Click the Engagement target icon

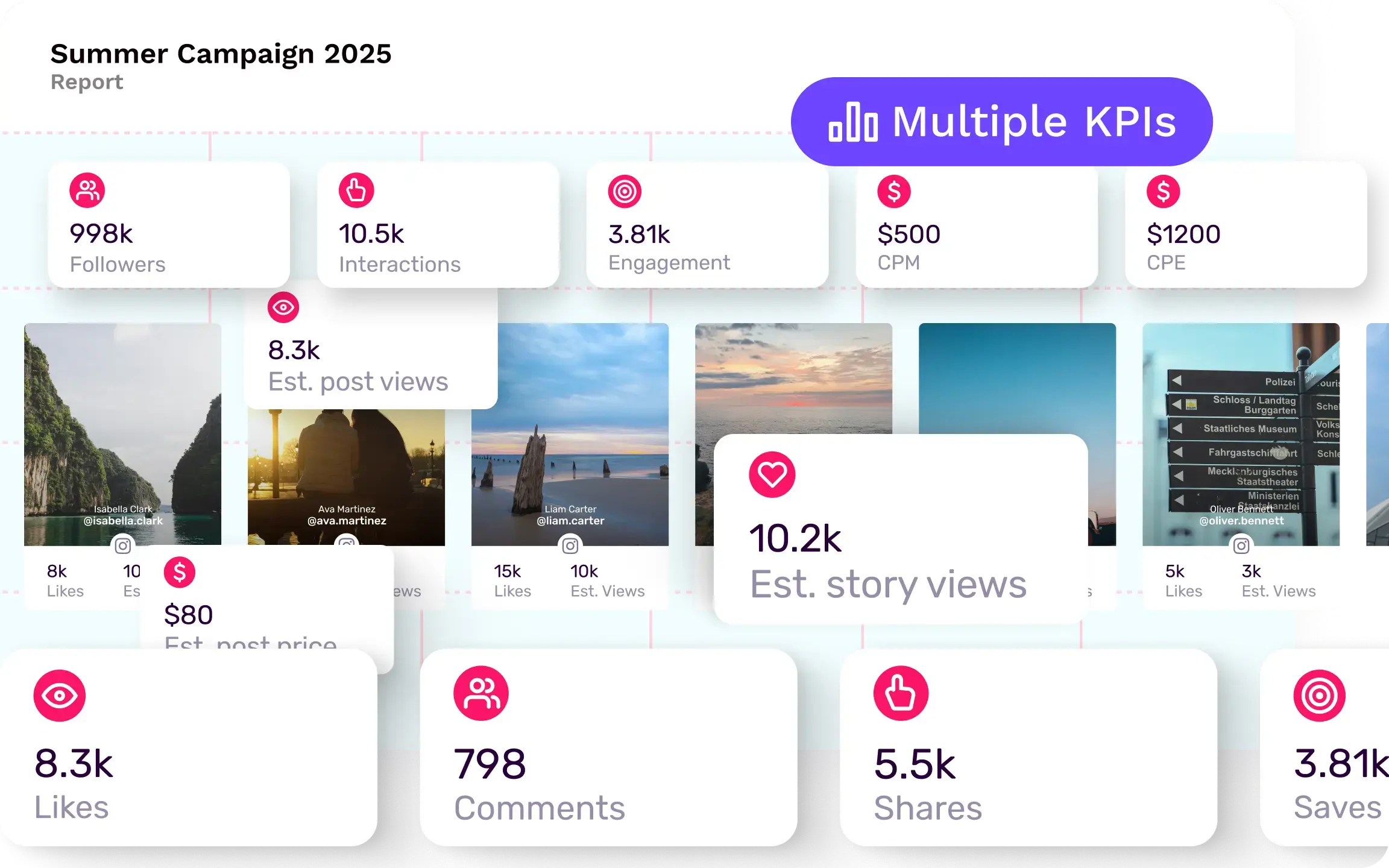click(x=625, y=192)
